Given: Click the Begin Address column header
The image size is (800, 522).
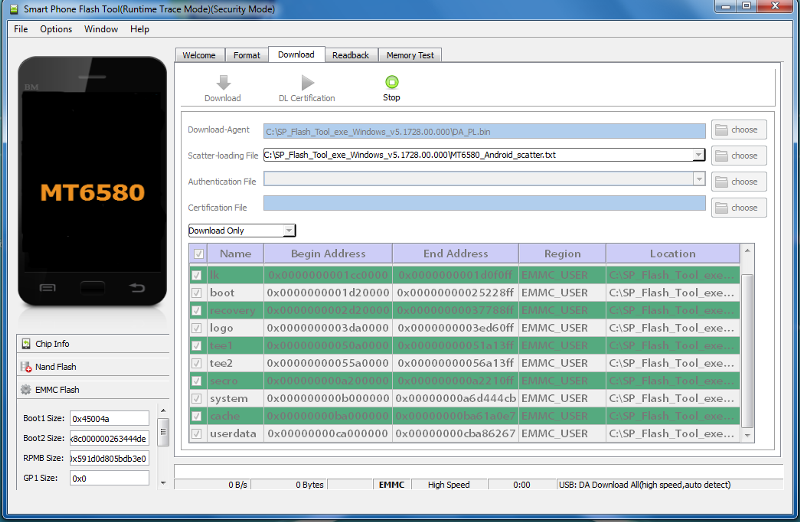Looking at the screenshot, I should pos(328,254).
